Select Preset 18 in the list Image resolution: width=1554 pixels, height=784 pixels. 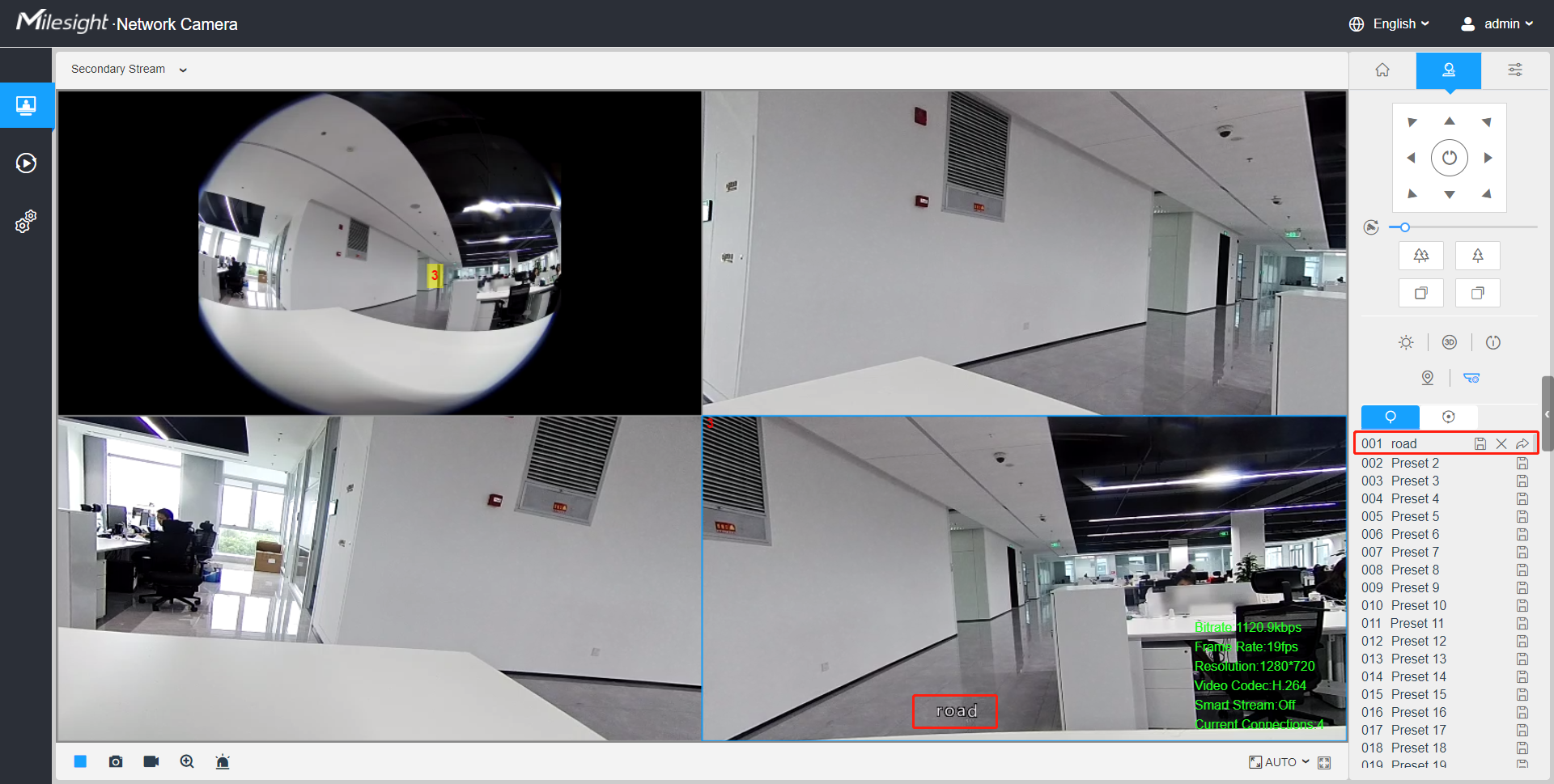click(x=1446, y=748)
